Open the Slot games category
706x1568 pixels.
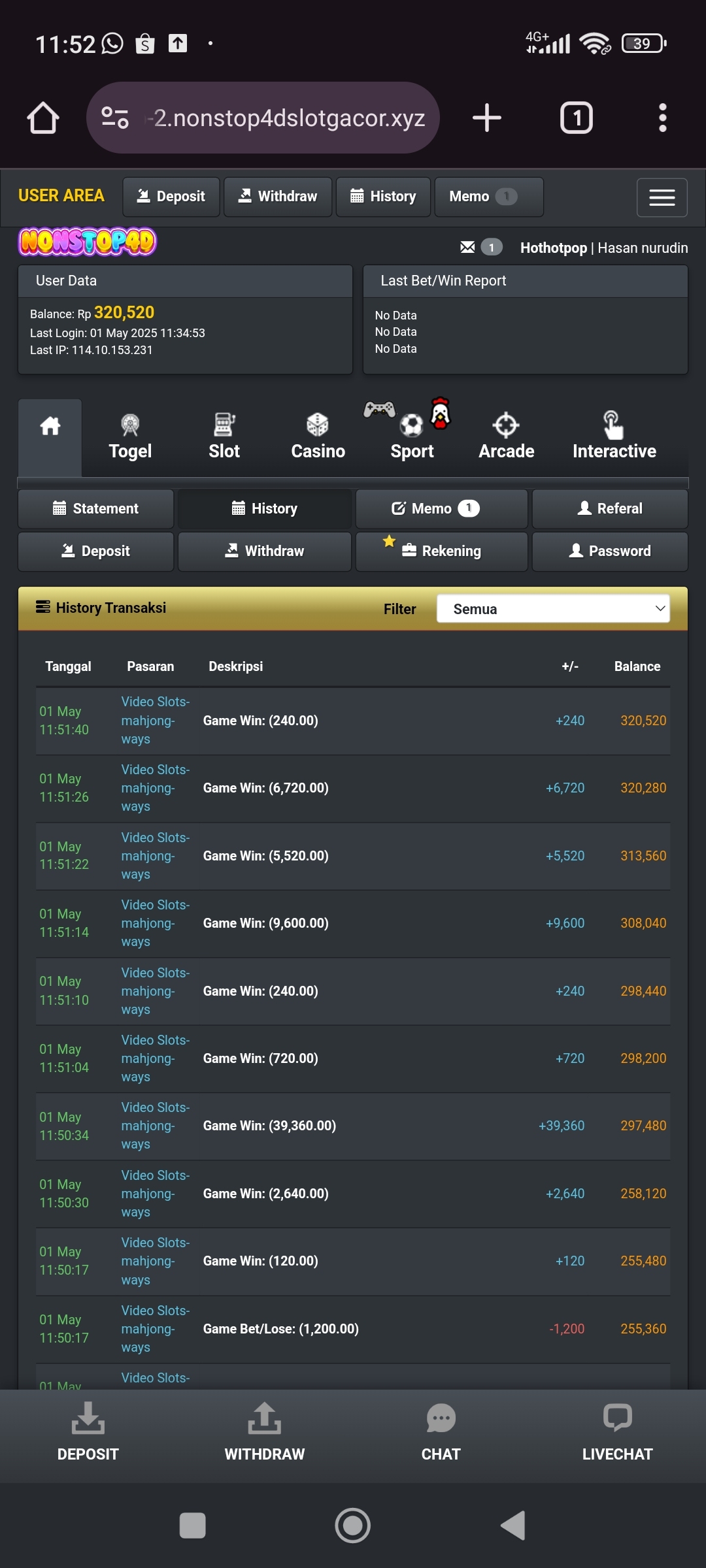point(224,436)
